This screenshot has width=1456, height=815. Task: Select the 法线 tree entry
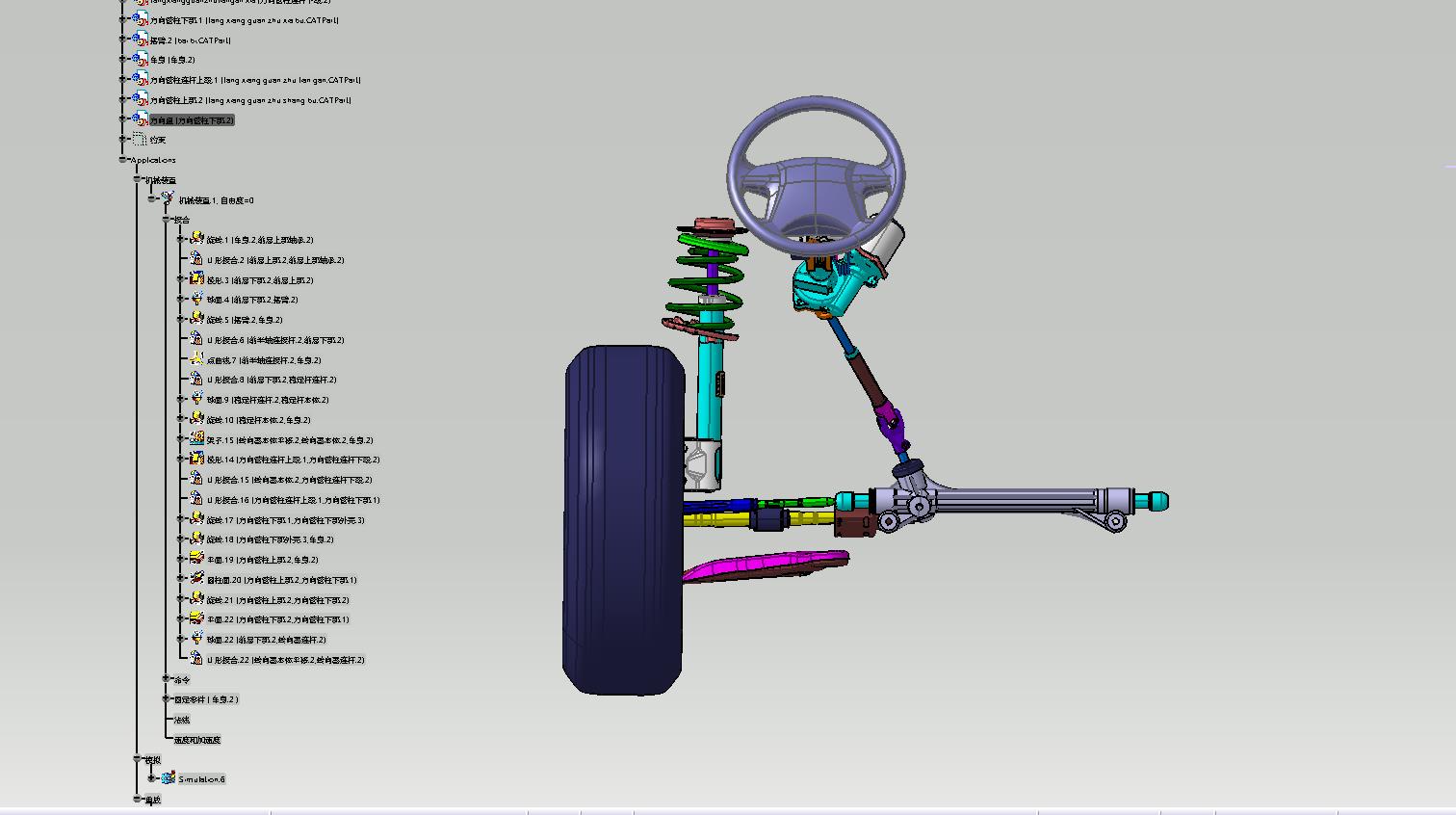point(181,720)
